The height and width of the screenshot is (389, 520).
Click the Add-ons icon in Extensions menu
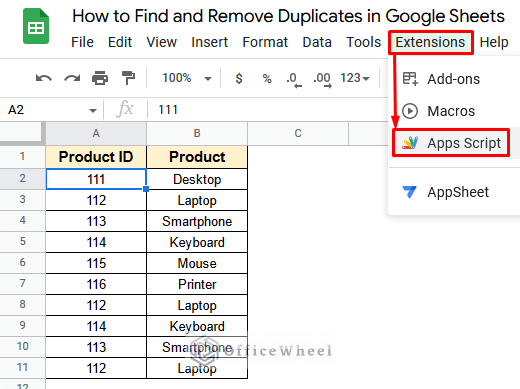point(410,79)
